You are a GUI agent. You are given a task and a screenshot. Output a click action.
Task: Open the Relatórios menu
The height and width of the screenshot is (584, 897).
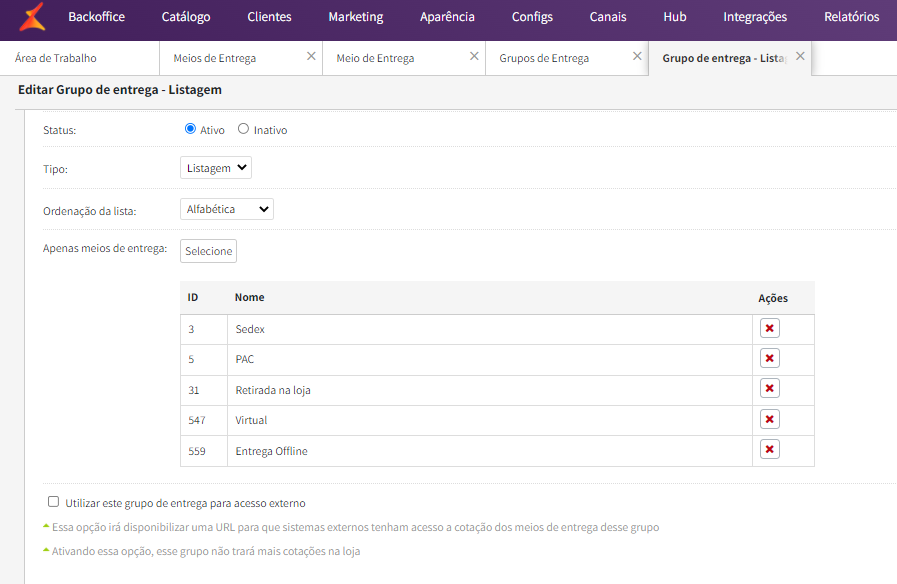point(852,17)
